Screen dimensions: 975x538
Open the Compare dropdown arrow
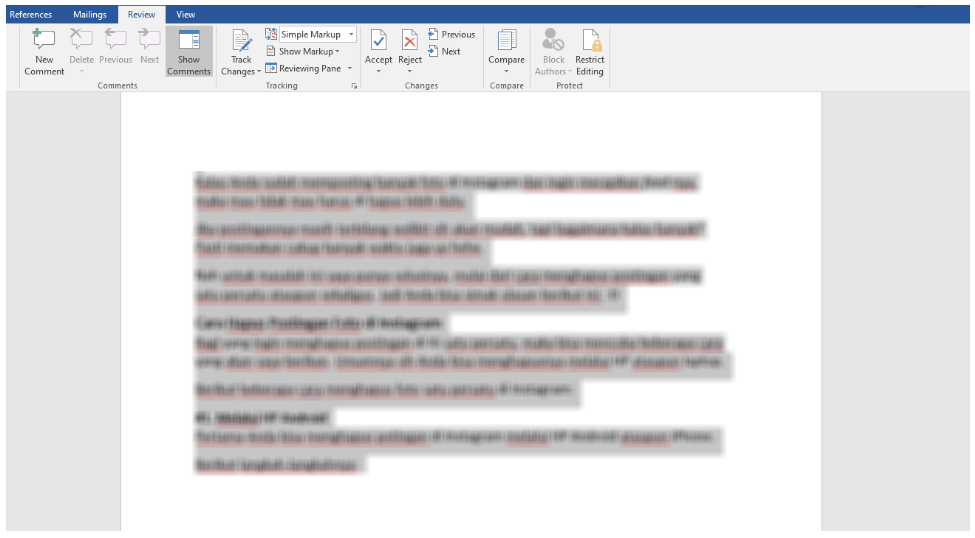[x=507, y=72]
